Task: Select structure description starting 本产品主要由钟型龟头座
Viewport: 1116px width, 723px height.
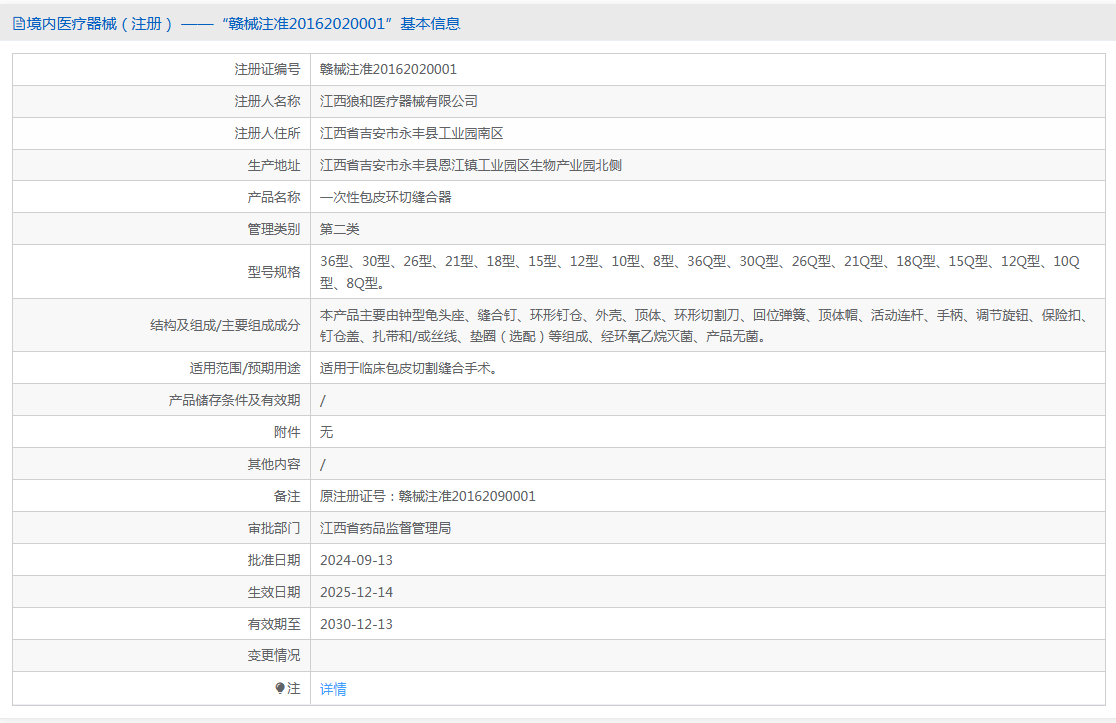Action: click(704, 325)
